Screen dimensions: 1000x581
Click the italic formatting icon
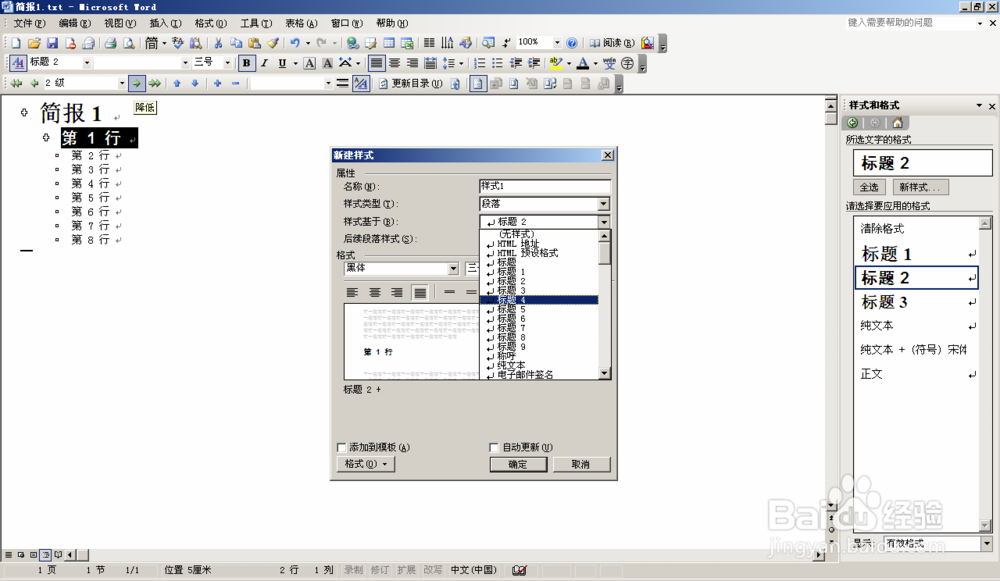(x=262, y=62)
